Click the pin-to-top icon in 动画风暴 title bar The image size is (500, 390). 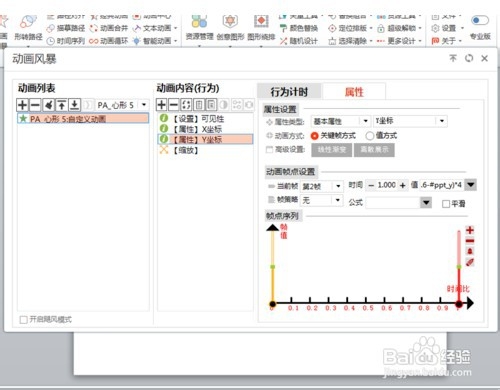[x=453, y=58]
